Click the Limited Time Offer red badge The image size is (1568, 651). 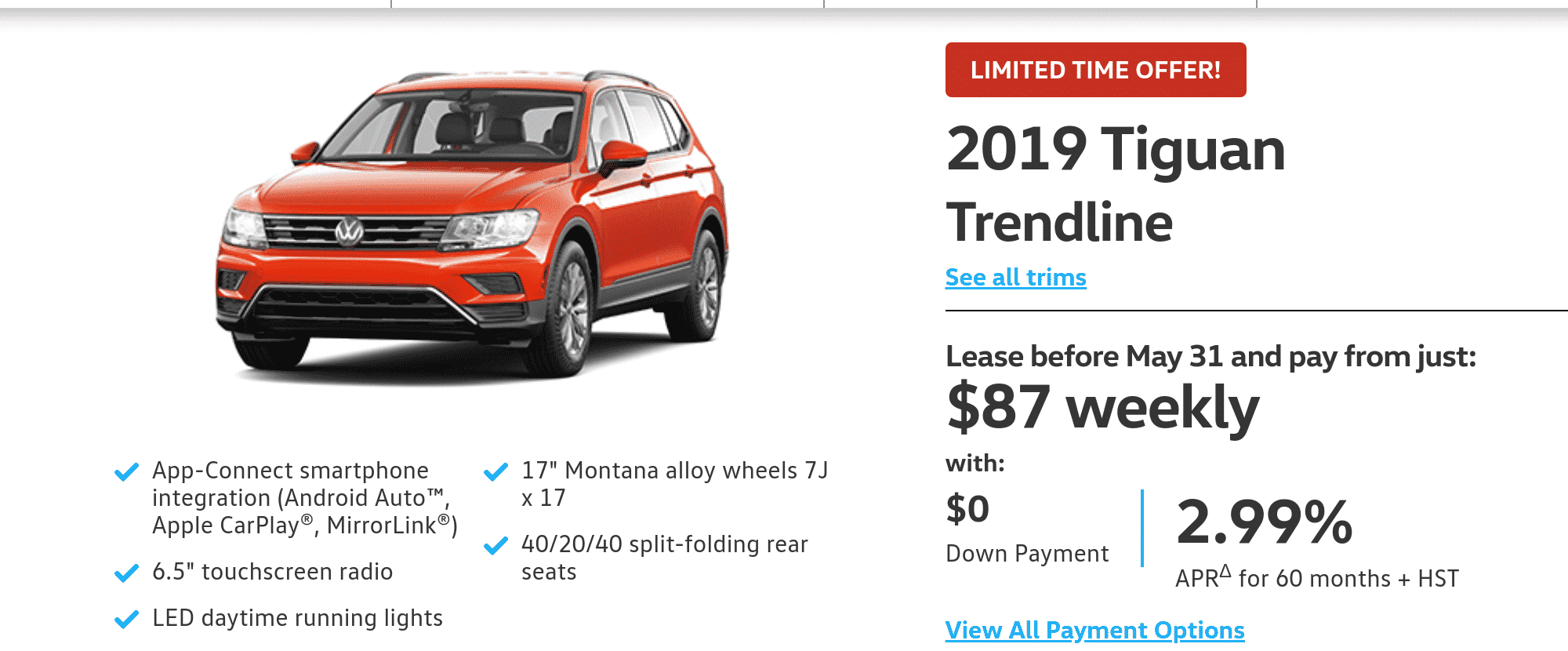click(1095, 70)
